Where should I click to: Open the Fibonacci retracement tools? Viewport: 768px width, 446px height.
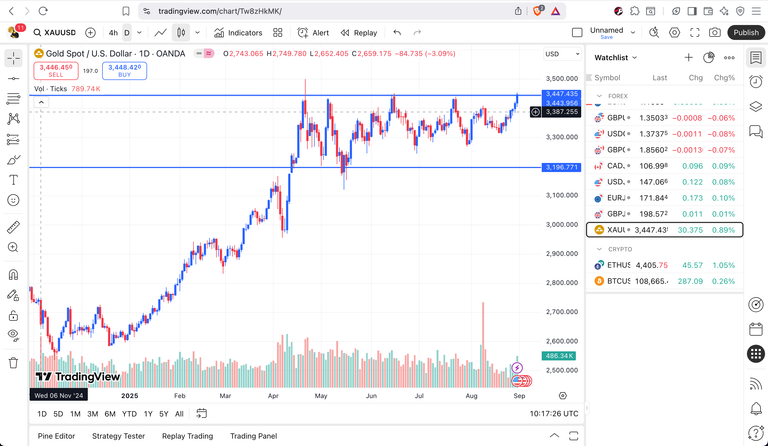click(x=13, y=98)
